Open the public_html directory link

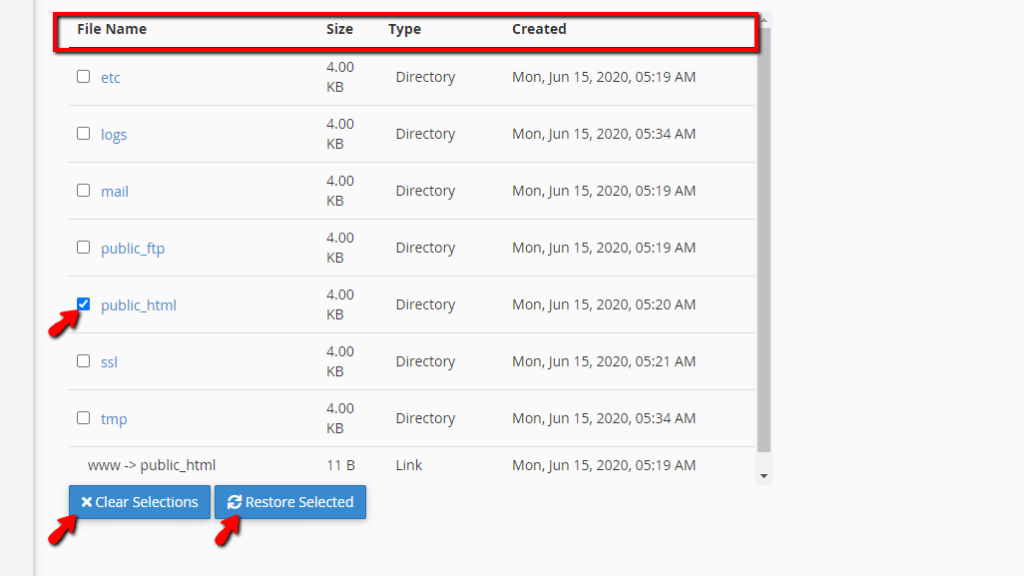pos(138,305)
